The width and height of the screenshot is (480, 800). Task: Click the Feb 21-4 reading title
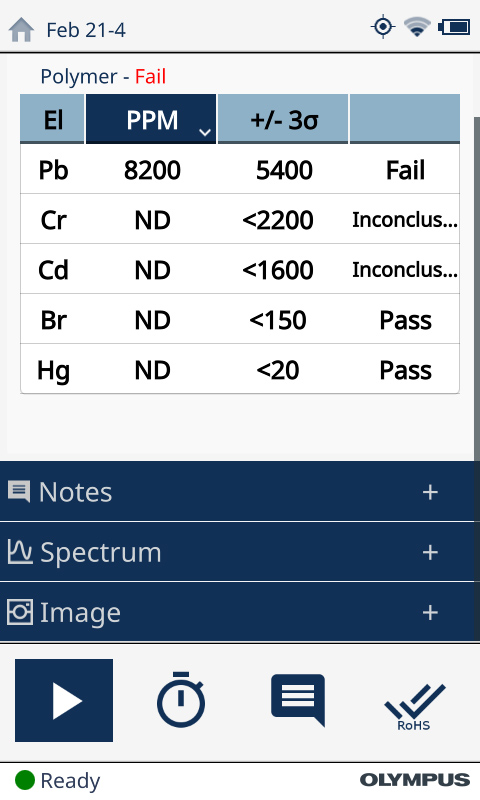(x=86, y=30)
